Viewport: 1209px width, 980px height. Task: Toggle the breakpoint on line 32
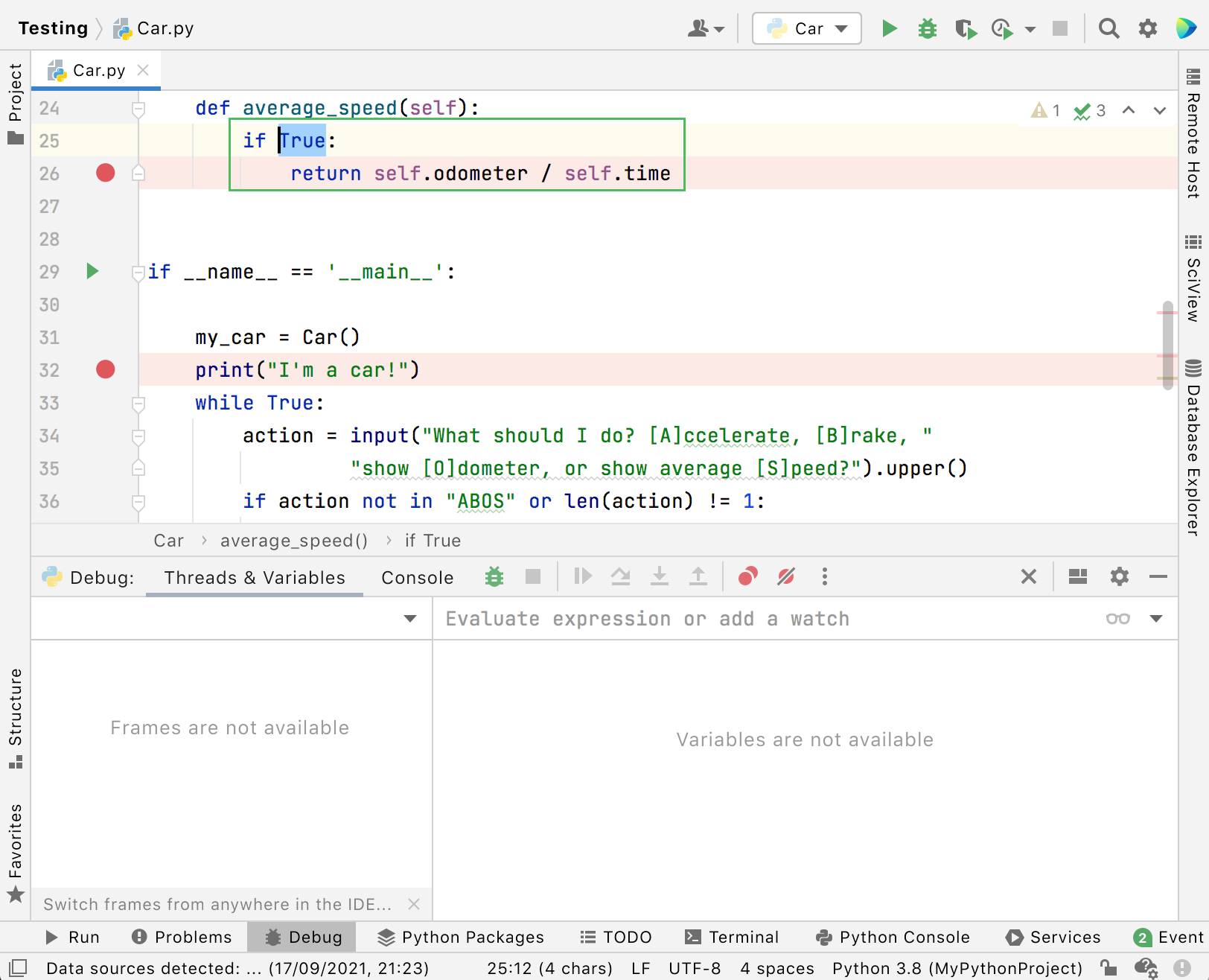105,369
